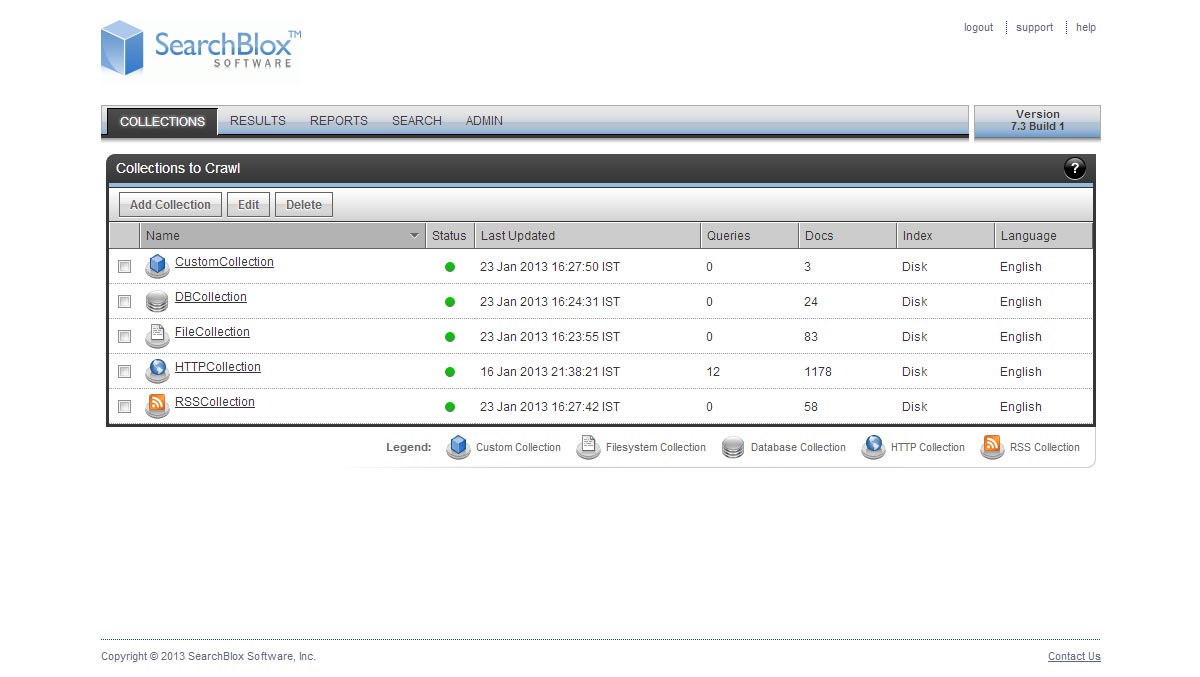Click the Edit button
The width and height of the screenshot is (1200, 677).
click(249, 205)
